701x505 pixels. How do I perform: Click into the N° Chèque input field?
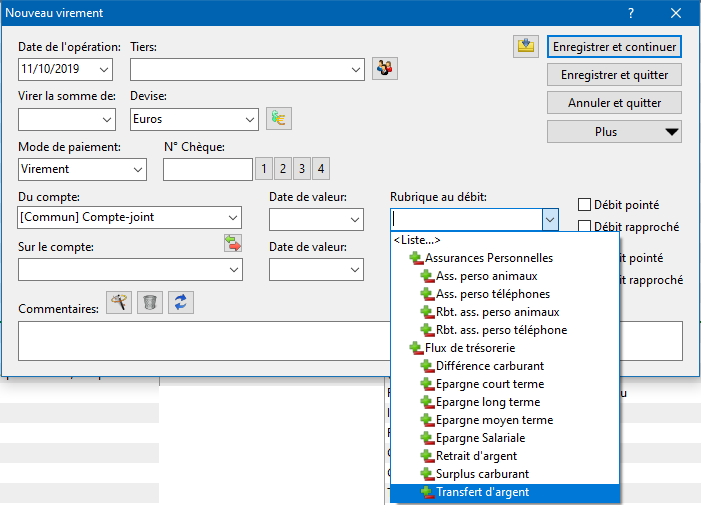(x=208, y=169)
